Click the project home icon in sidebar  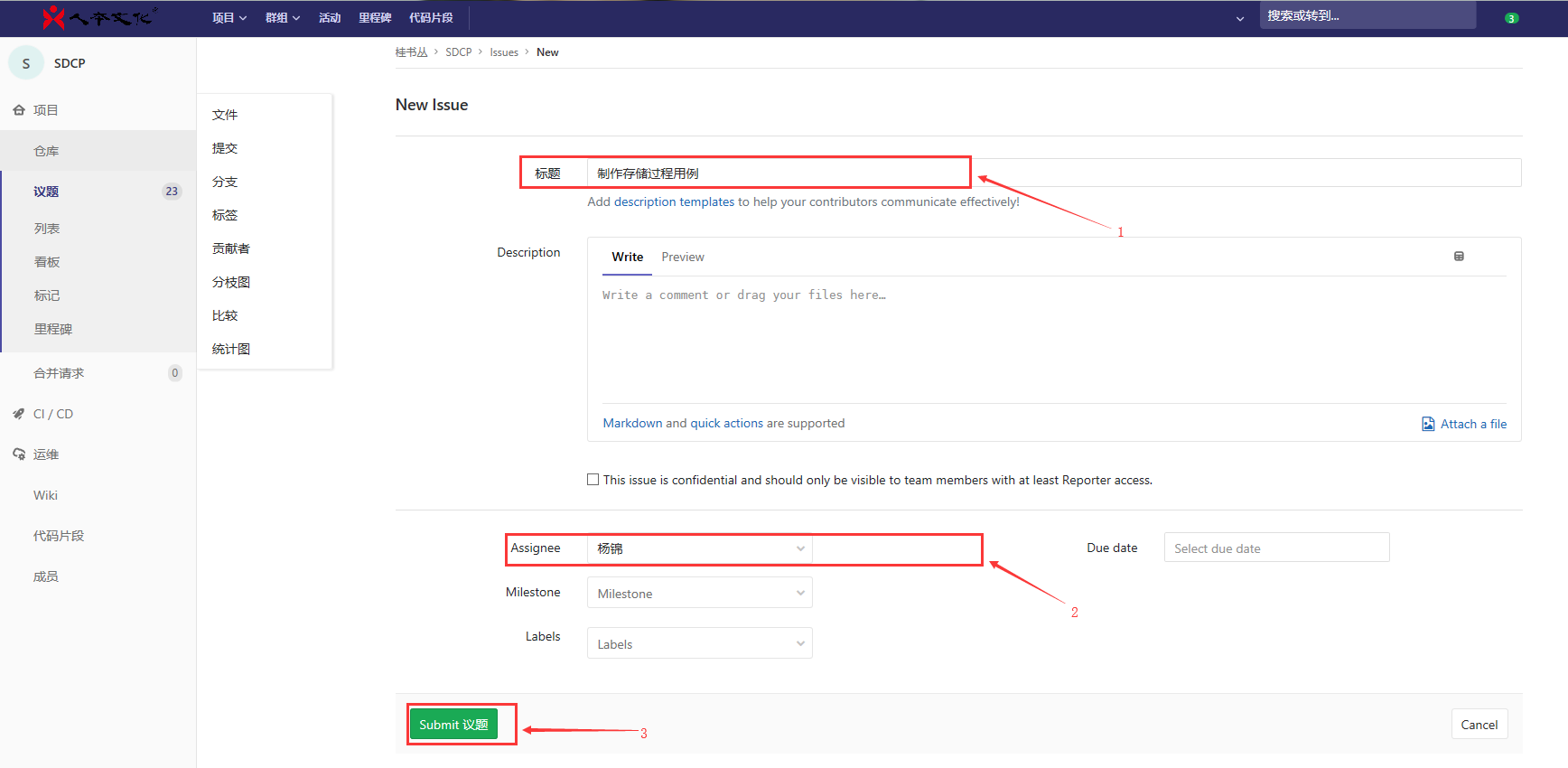pos(19,110)
